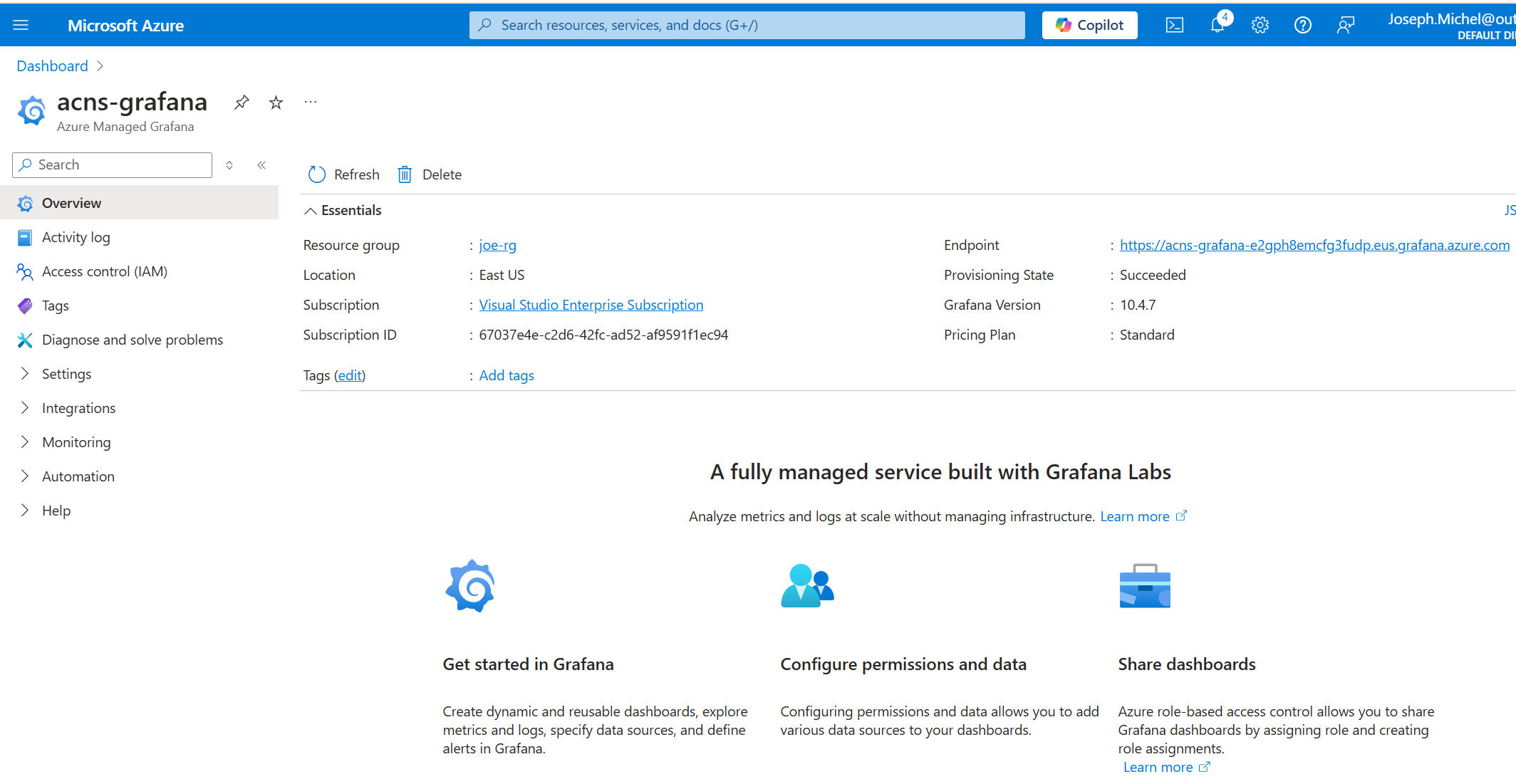Select the Subscription ID value text
Viewport: 1516px width, 784px height.
pyautogui.click(x=603, y=335)
